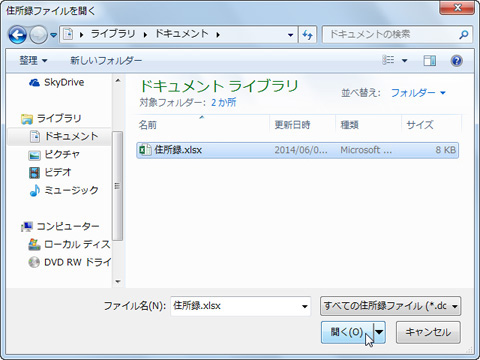The height and width of the screenshot is (360, 480).
Task: Select コンピューター in the navigation pane
Action: pos(60,226)
